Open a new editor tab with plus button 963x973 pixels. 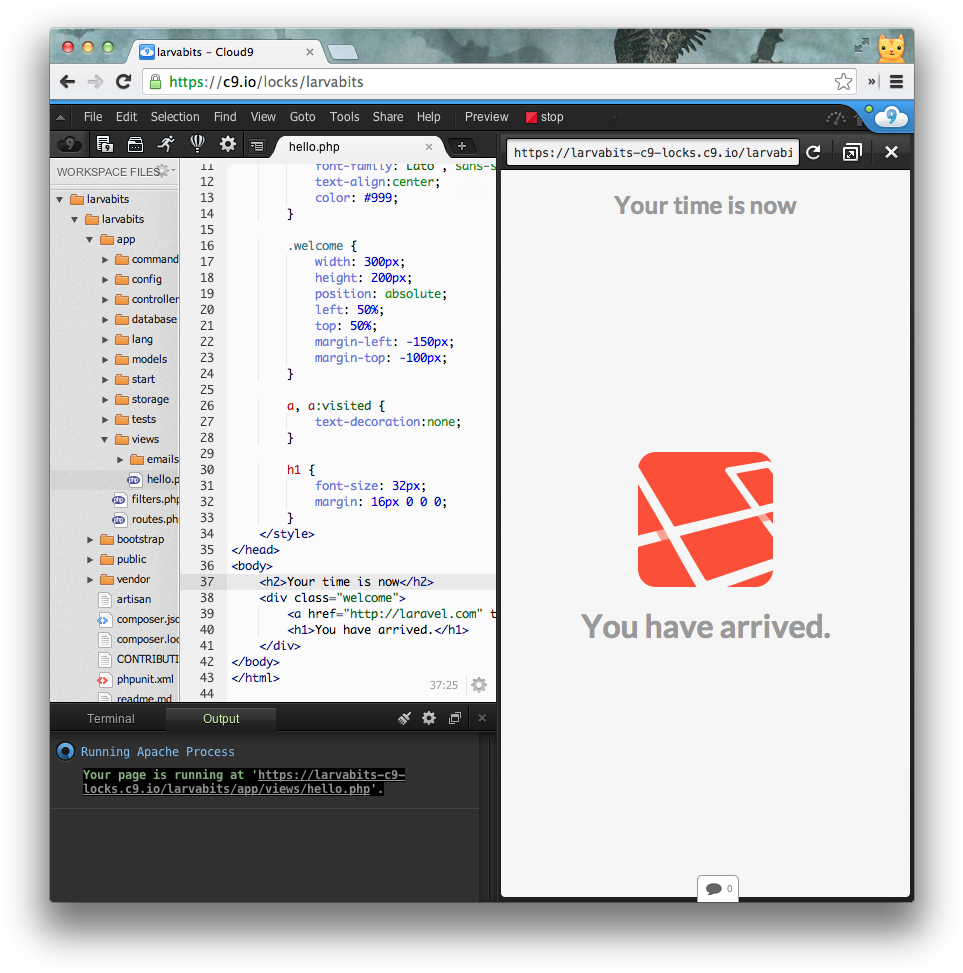tap(462, 146)
